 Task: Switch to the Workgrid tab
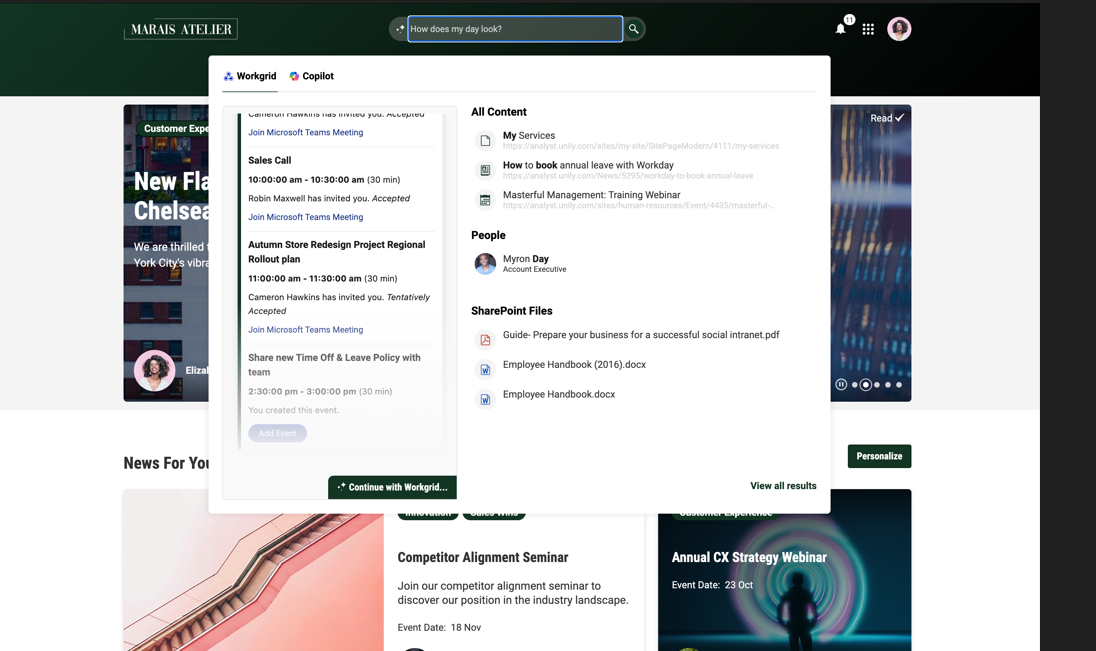250,76
